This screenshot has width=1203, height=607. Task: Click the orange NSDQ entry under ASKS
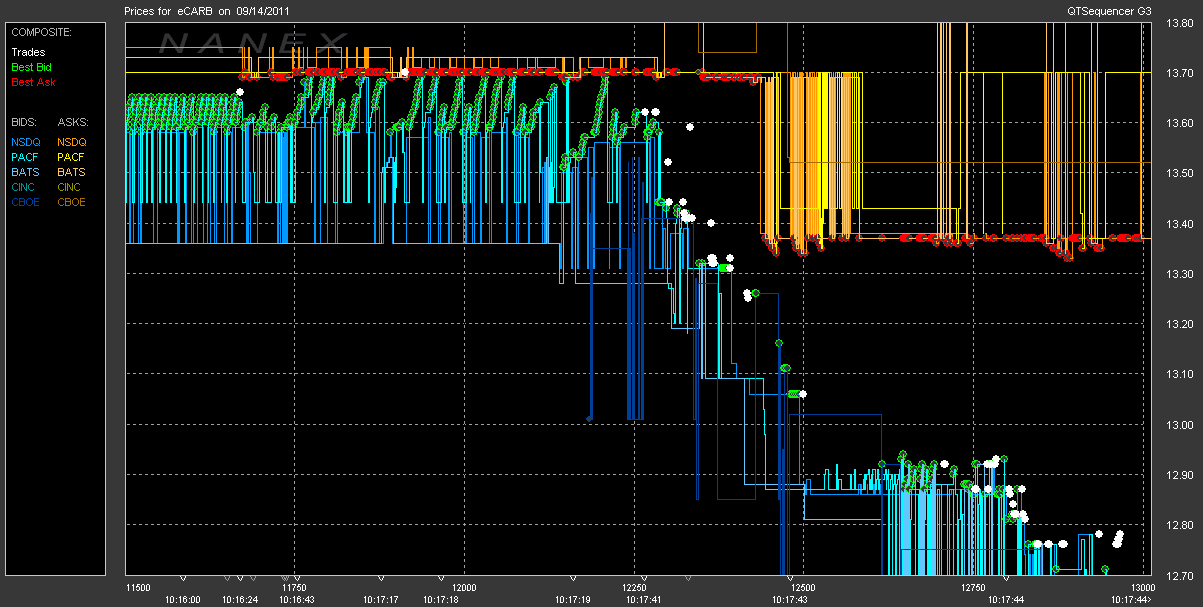click(72, 142)
